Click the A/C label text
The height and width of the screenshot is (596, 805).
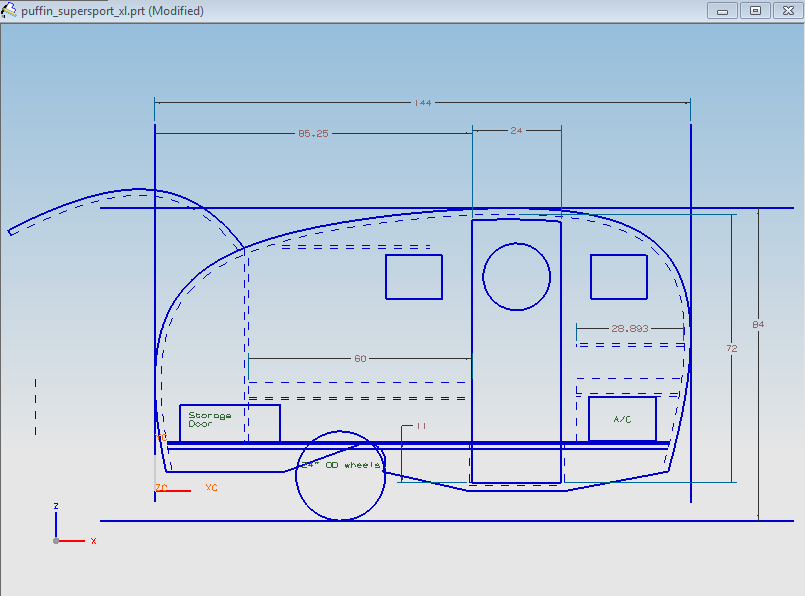(622, 419)
